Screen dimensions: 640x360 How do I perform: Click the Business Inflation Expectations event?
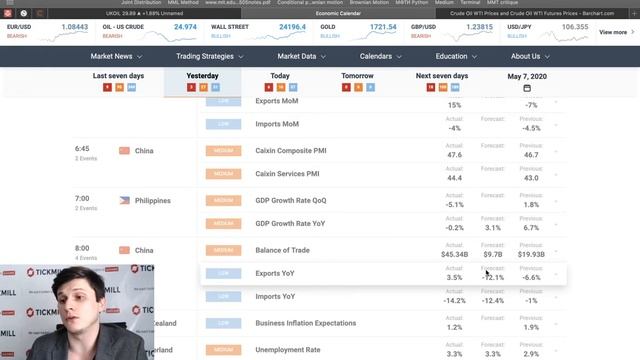[306, 323]
